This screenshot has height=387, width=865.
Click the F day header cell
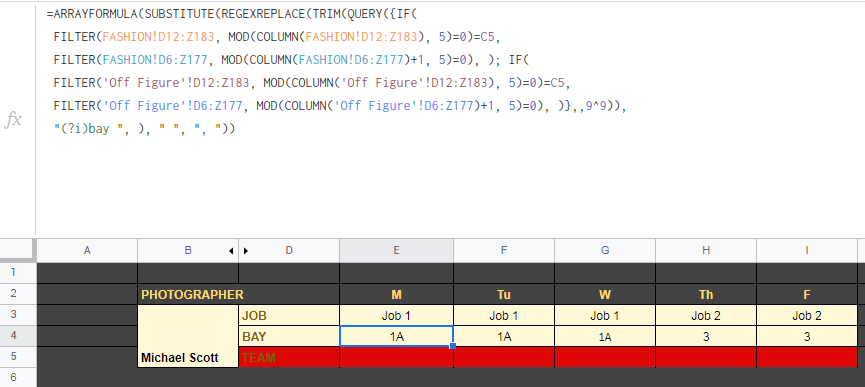807,294
